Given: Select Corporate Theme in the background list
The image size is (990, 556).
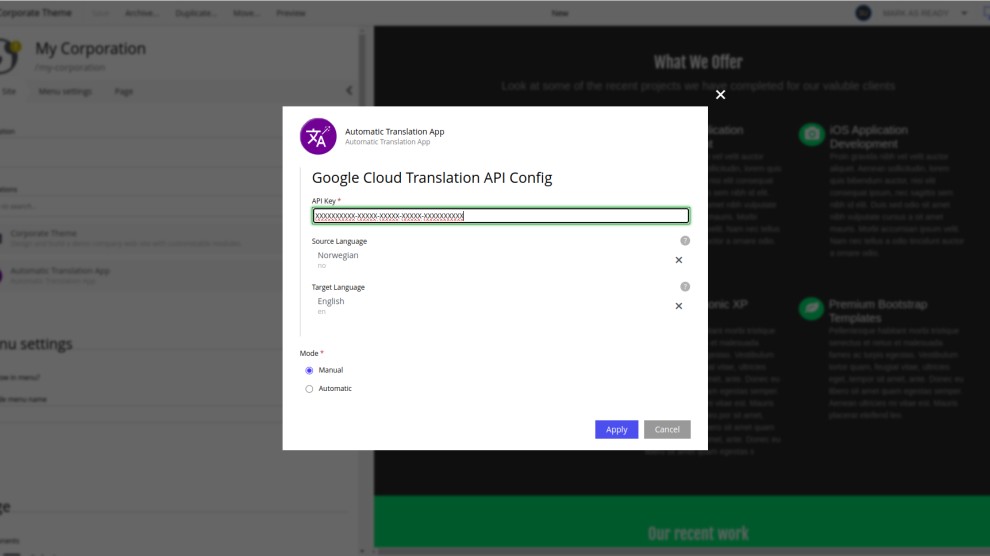Looking at the screenshot, I should 139,238.
